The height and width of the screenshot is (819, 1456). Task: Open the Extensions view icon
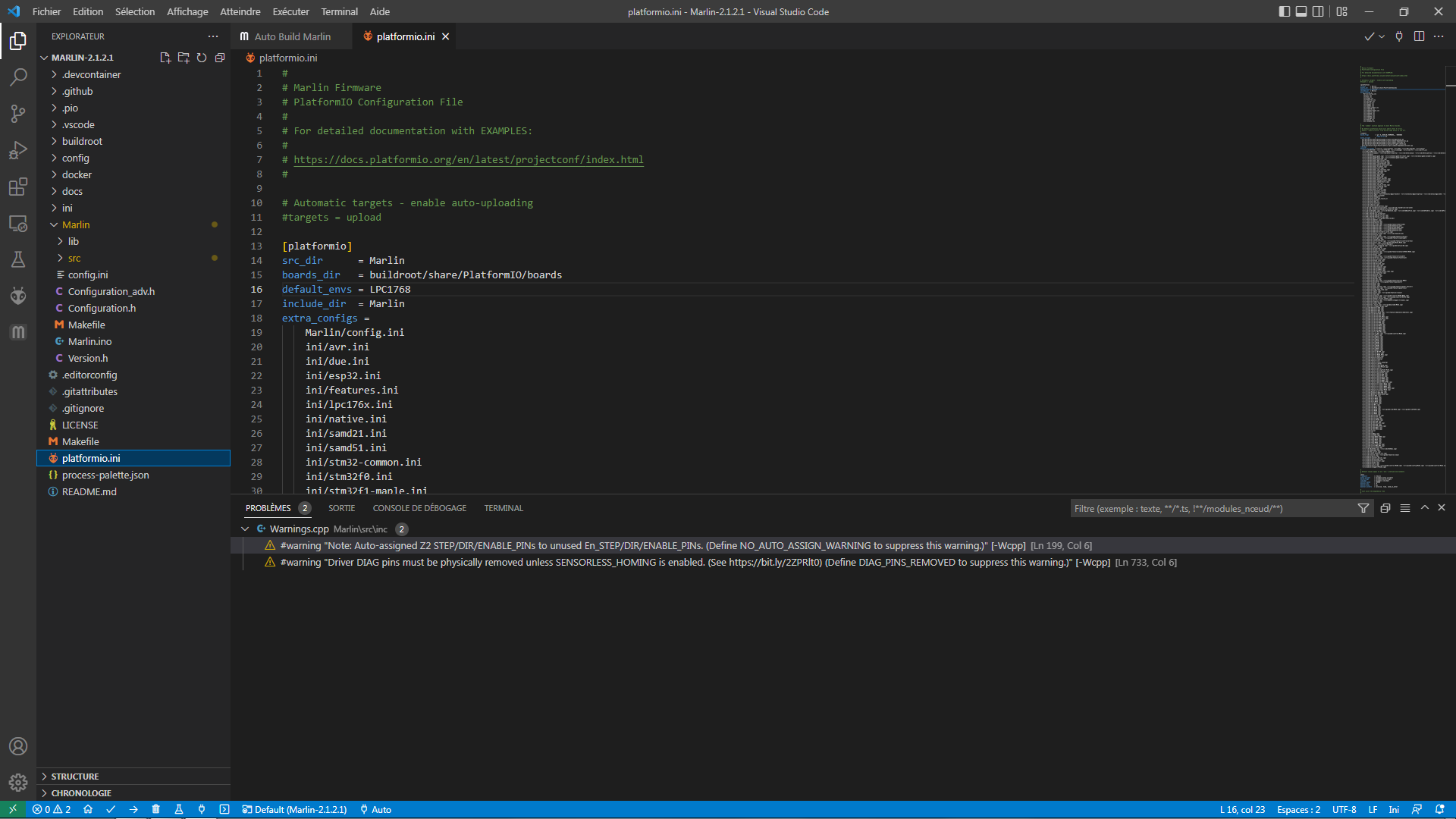[x=18, y=187]
